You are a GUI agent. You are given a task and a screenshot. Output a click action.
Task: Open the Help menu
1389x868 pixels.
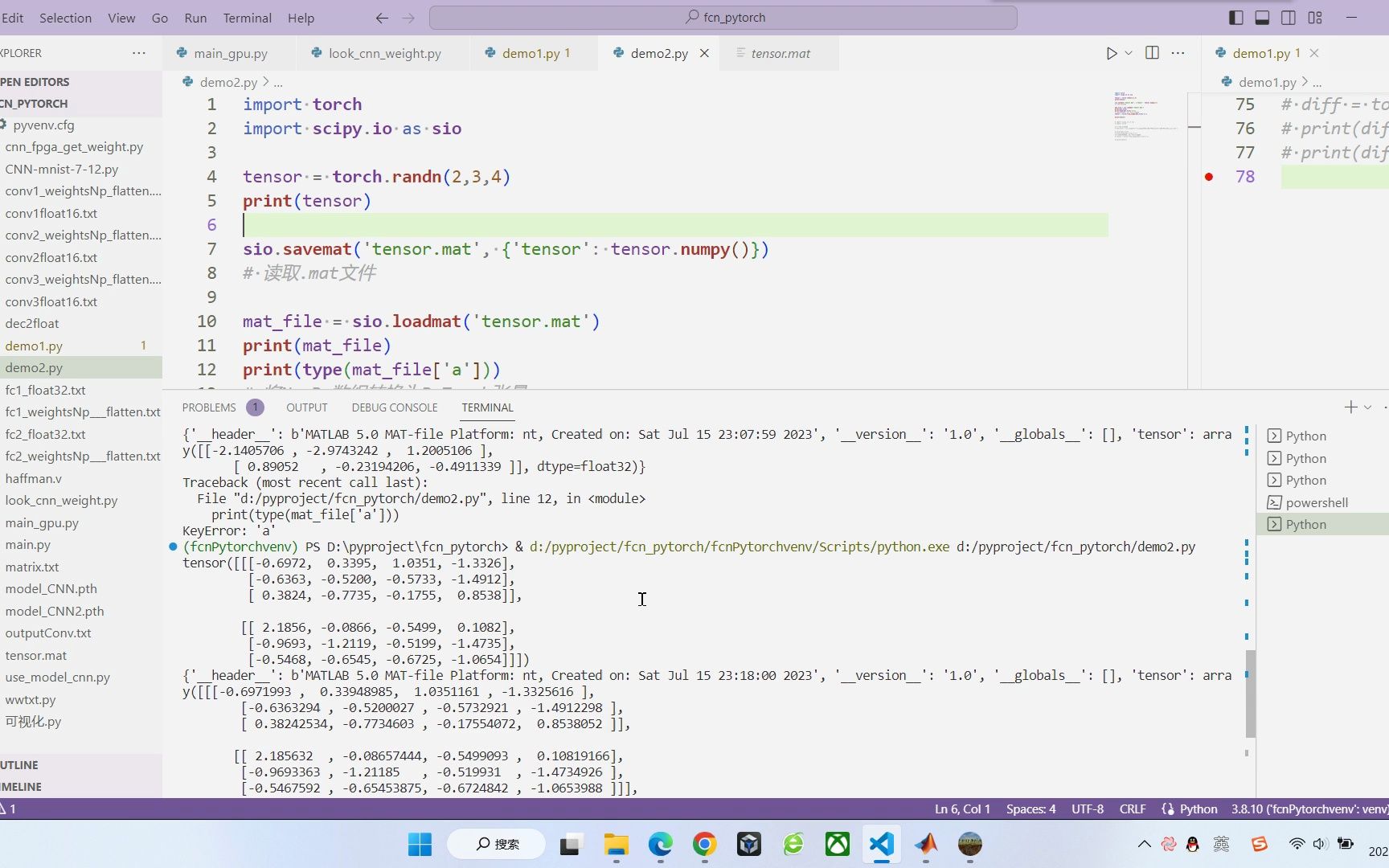pos(301,18)
